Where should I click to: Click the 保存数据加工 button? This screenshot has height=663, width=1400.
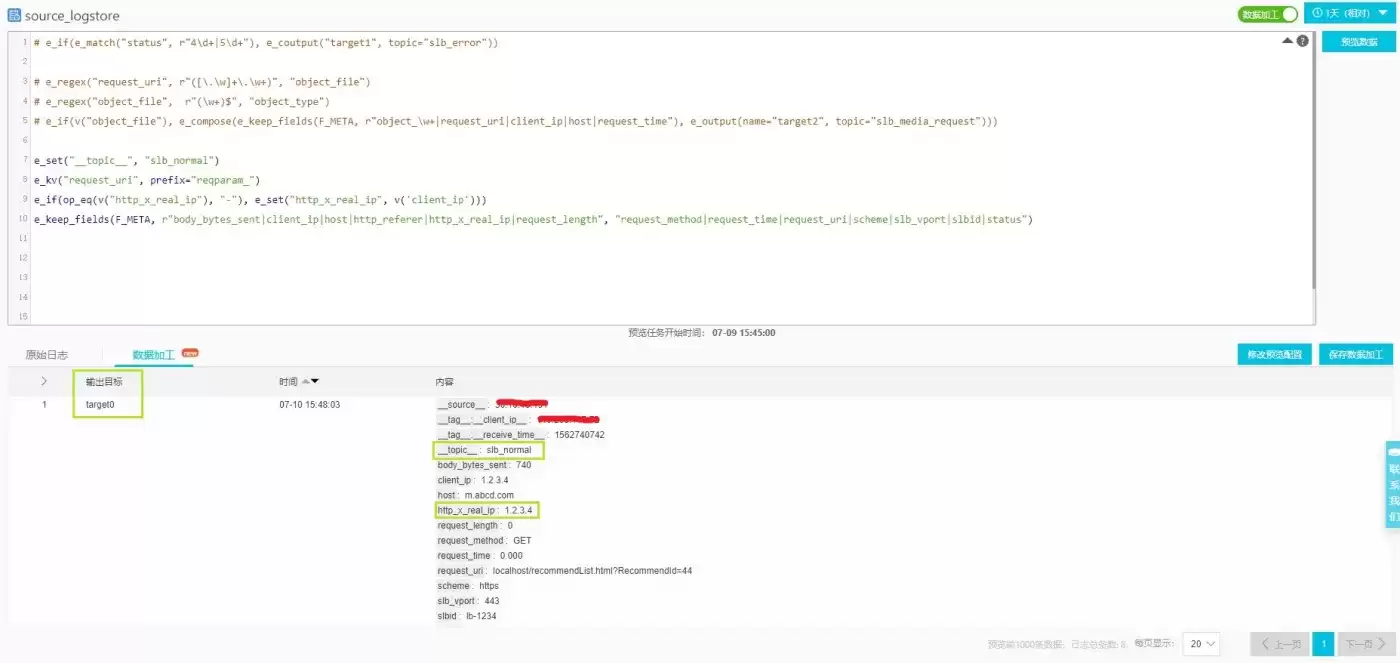1356,355
